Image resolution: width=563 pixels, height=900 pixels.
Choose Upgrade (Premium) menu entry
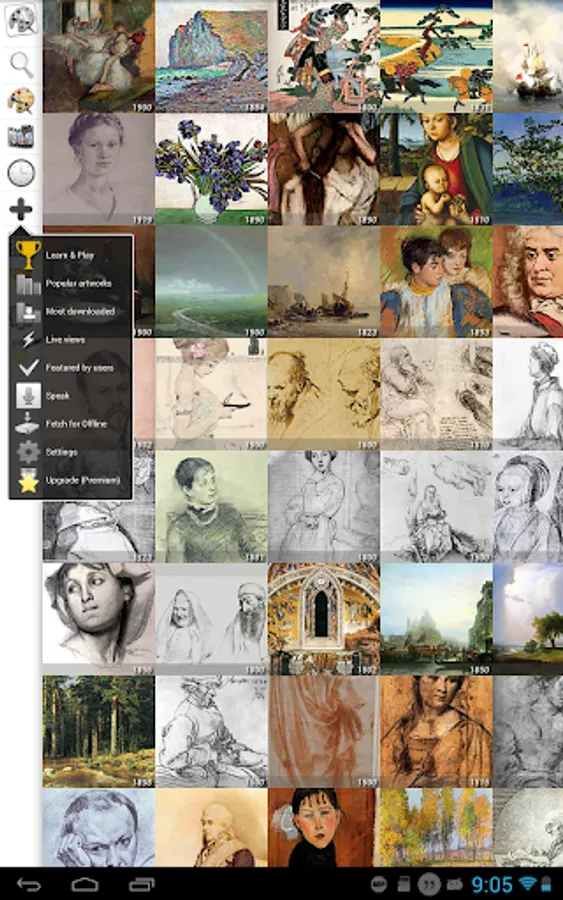point(71,480)
